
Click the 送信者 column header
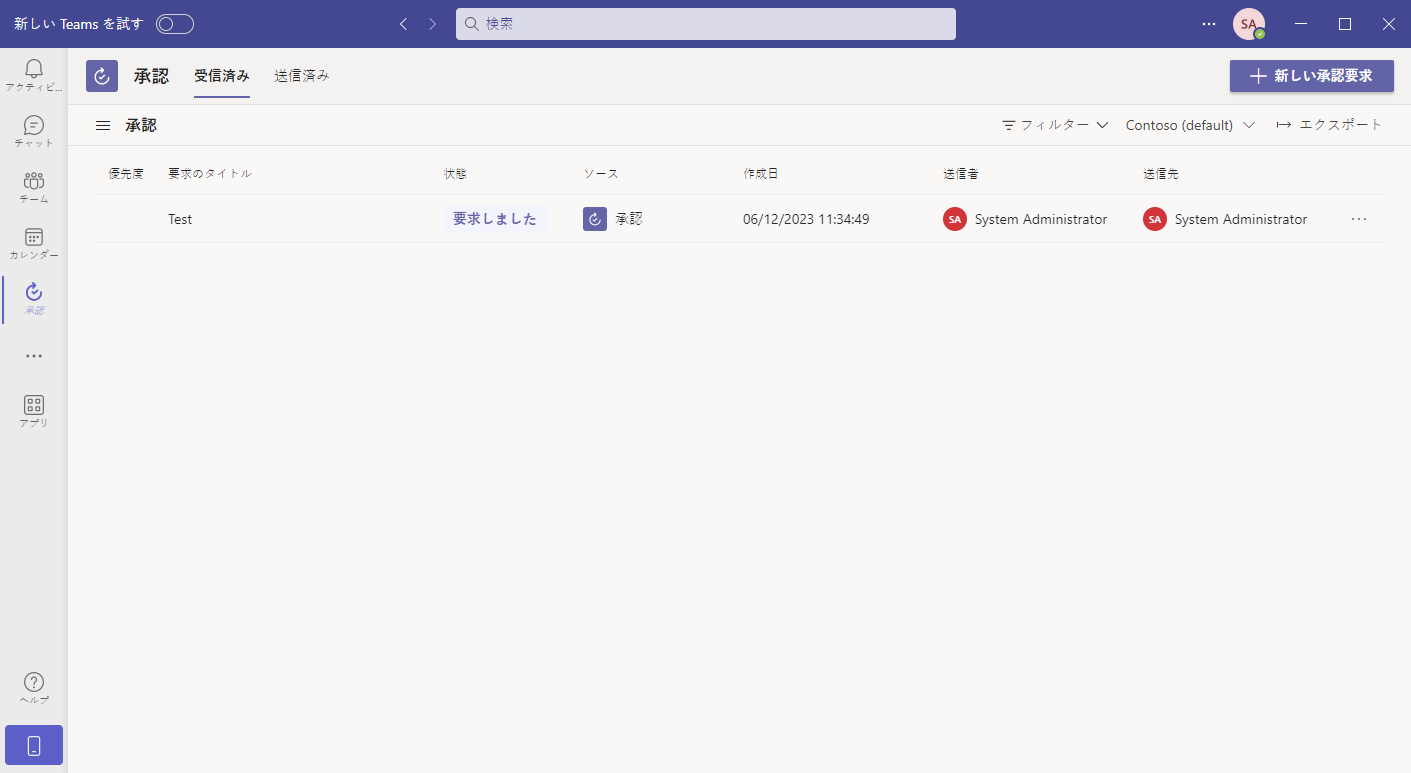click(961, 174)
